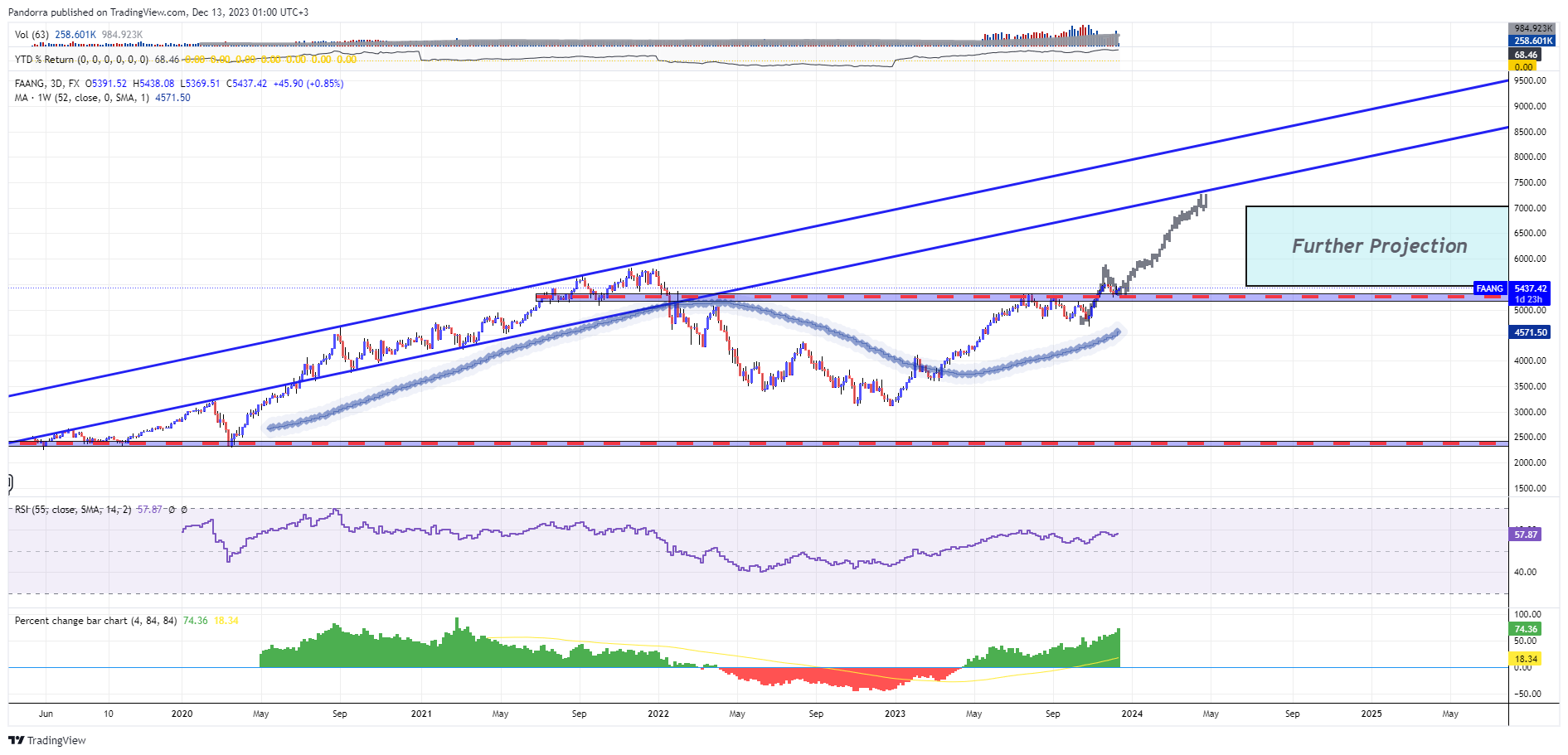Click the 984.923K volume axis label

[x=1532, y=29]
